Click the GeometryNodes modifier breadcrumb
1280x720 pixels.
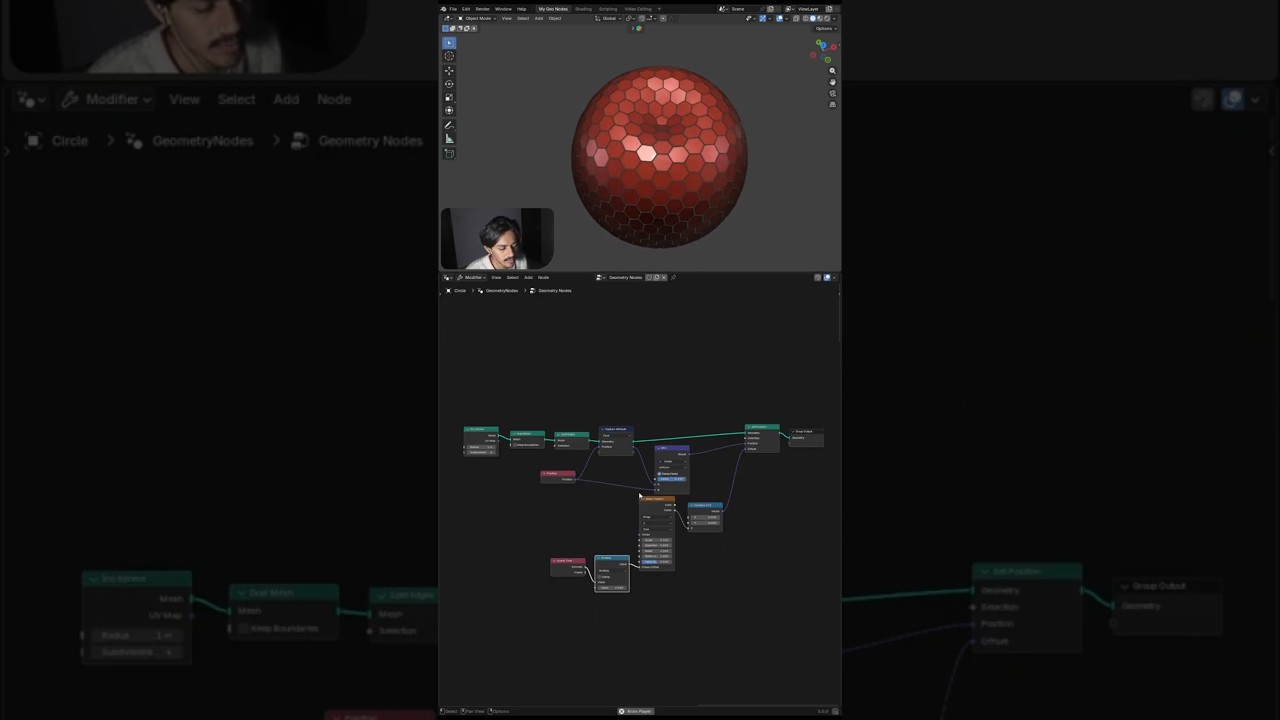pos(502,291)
